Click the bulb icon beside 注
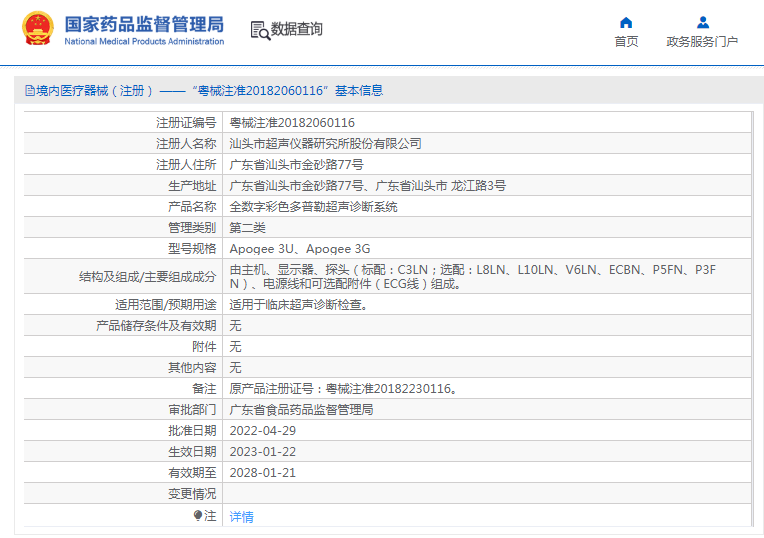This screenshot has height=538, width=764. (198, 515)
